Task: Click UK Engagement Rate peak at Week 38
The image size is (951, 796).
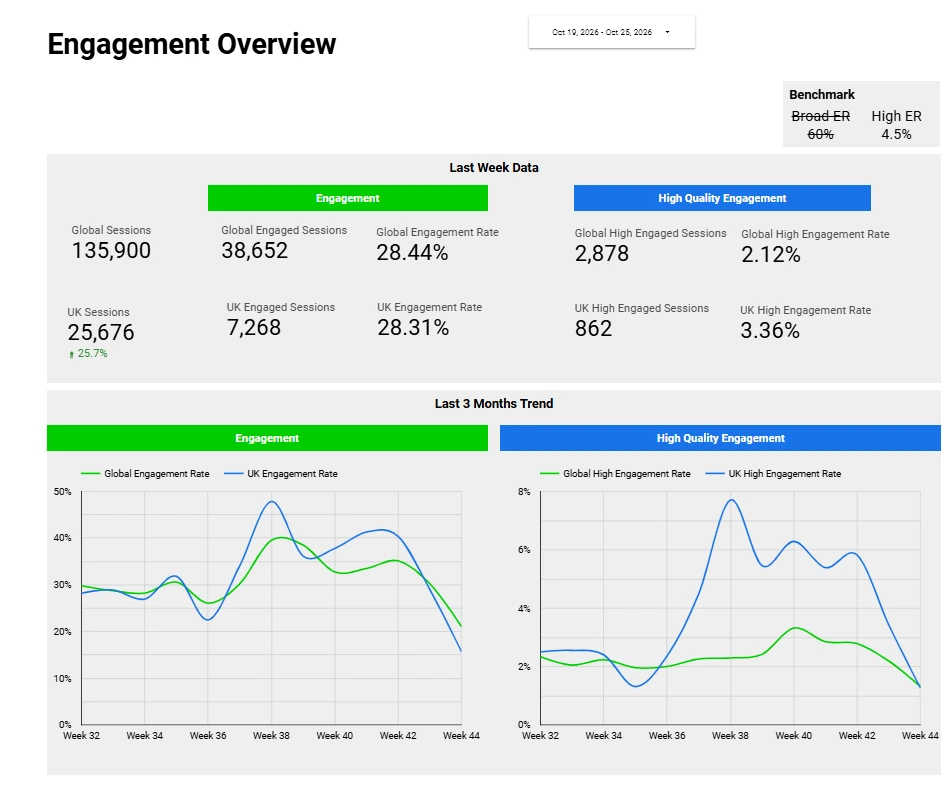Action: 272,502
